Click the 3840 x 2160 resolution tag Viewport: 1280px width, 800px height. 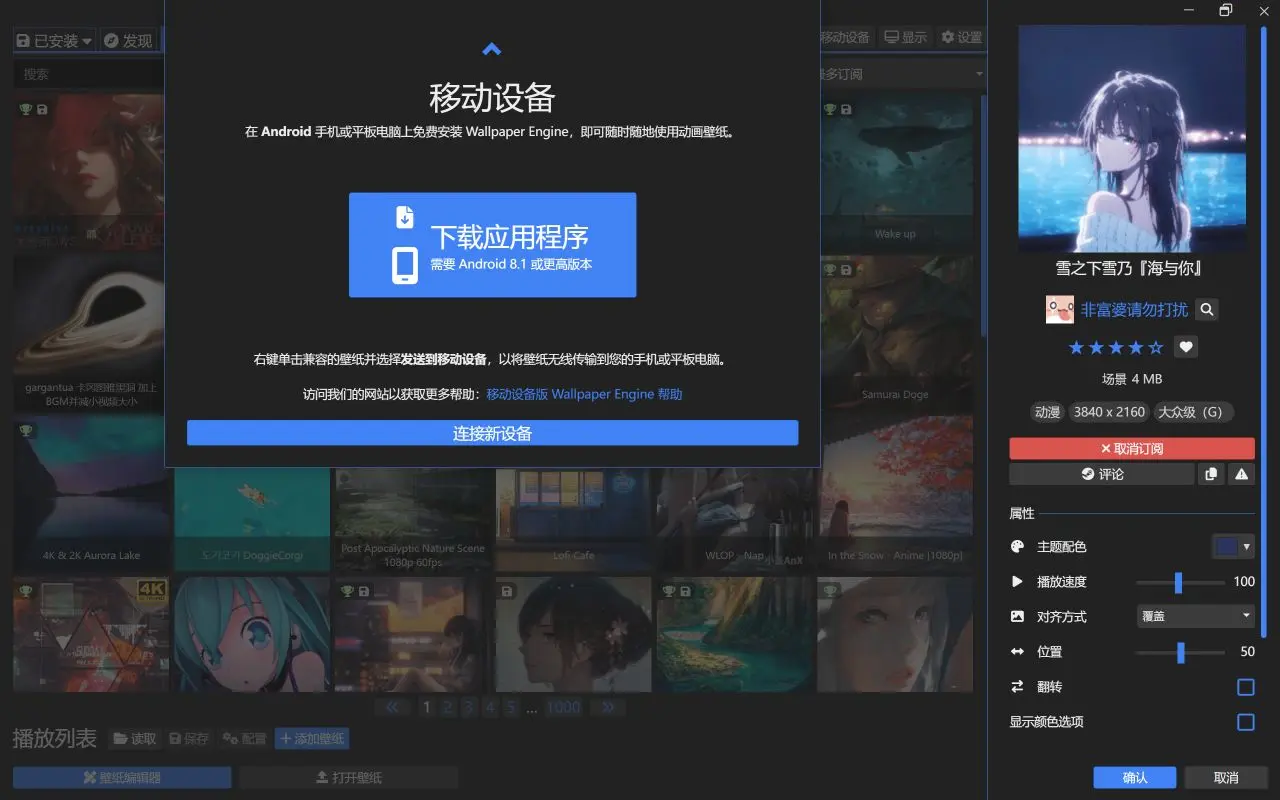pos(1109,412)
